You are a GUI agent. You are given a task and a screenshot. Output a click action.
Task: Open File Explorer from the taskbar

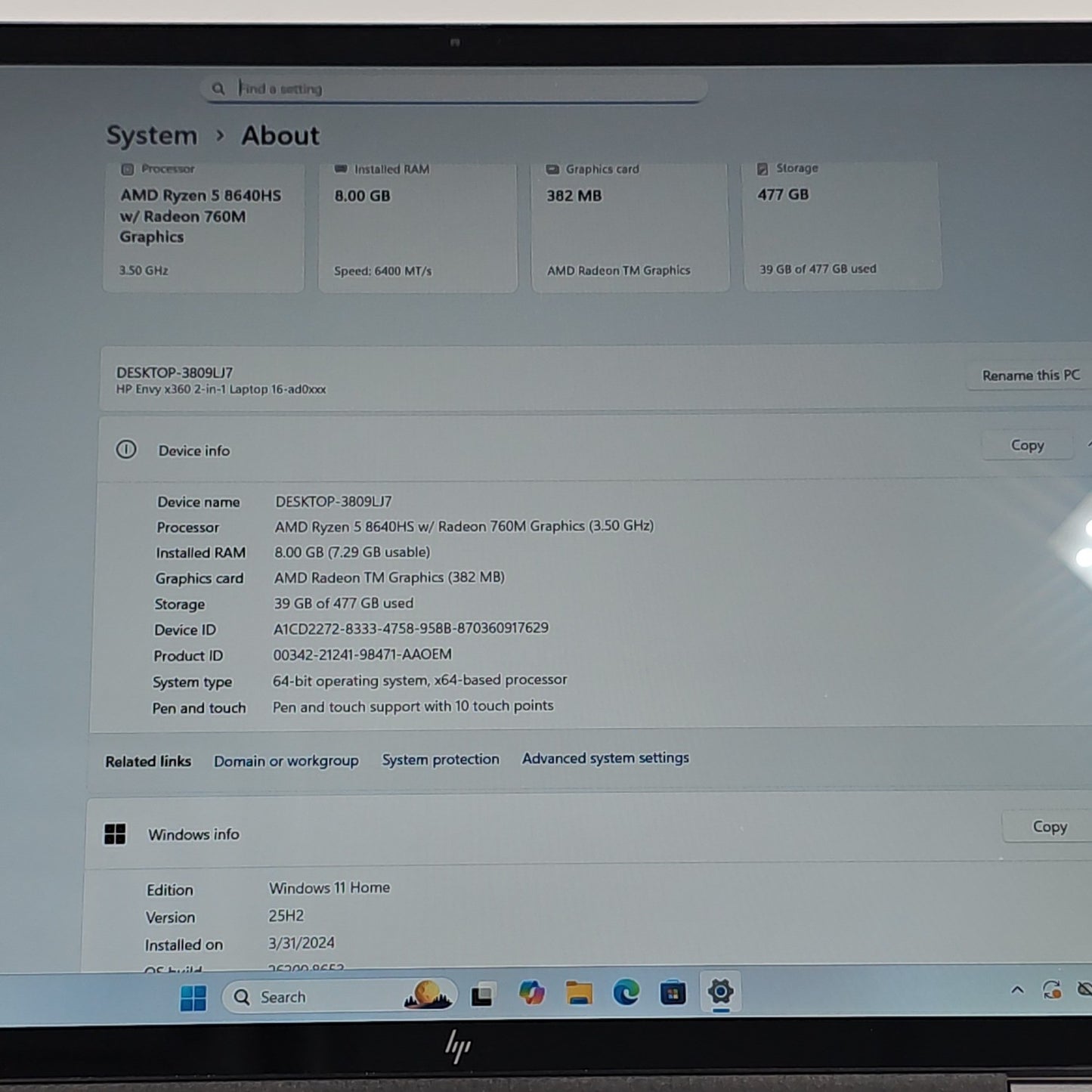coord(579,993)
